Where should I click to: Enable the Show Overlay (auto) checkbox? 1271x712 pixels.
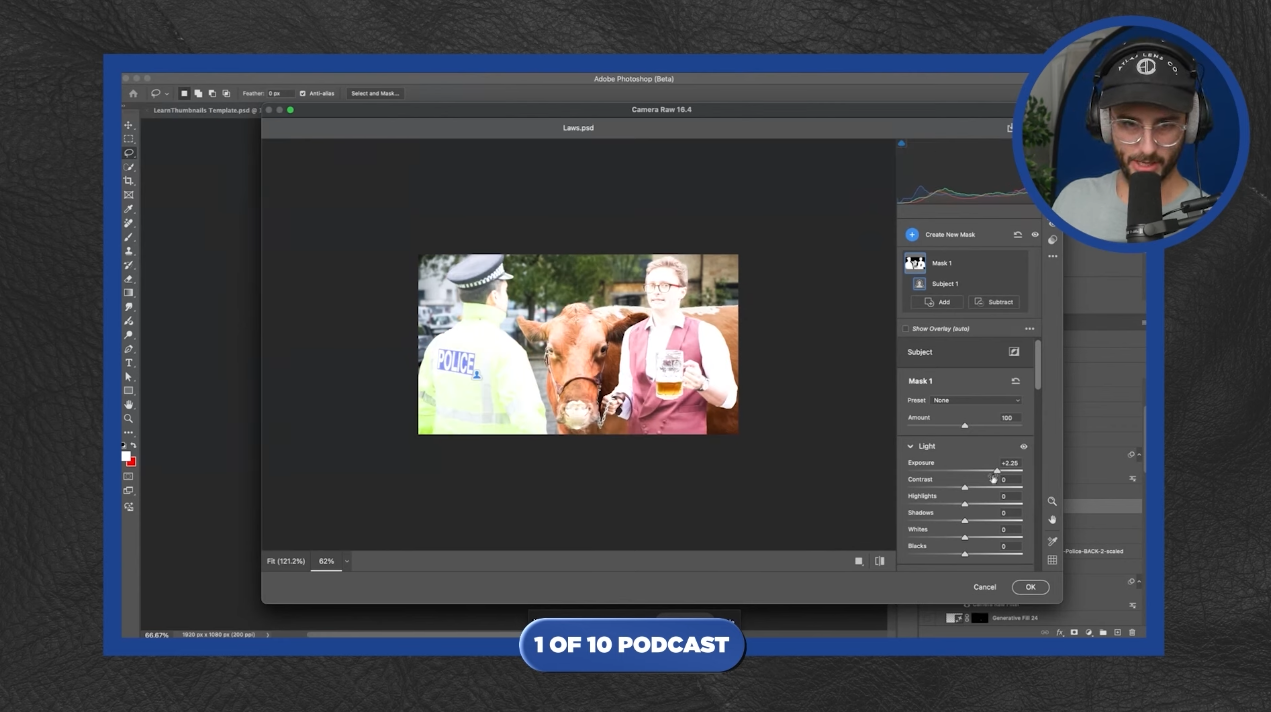906,329
